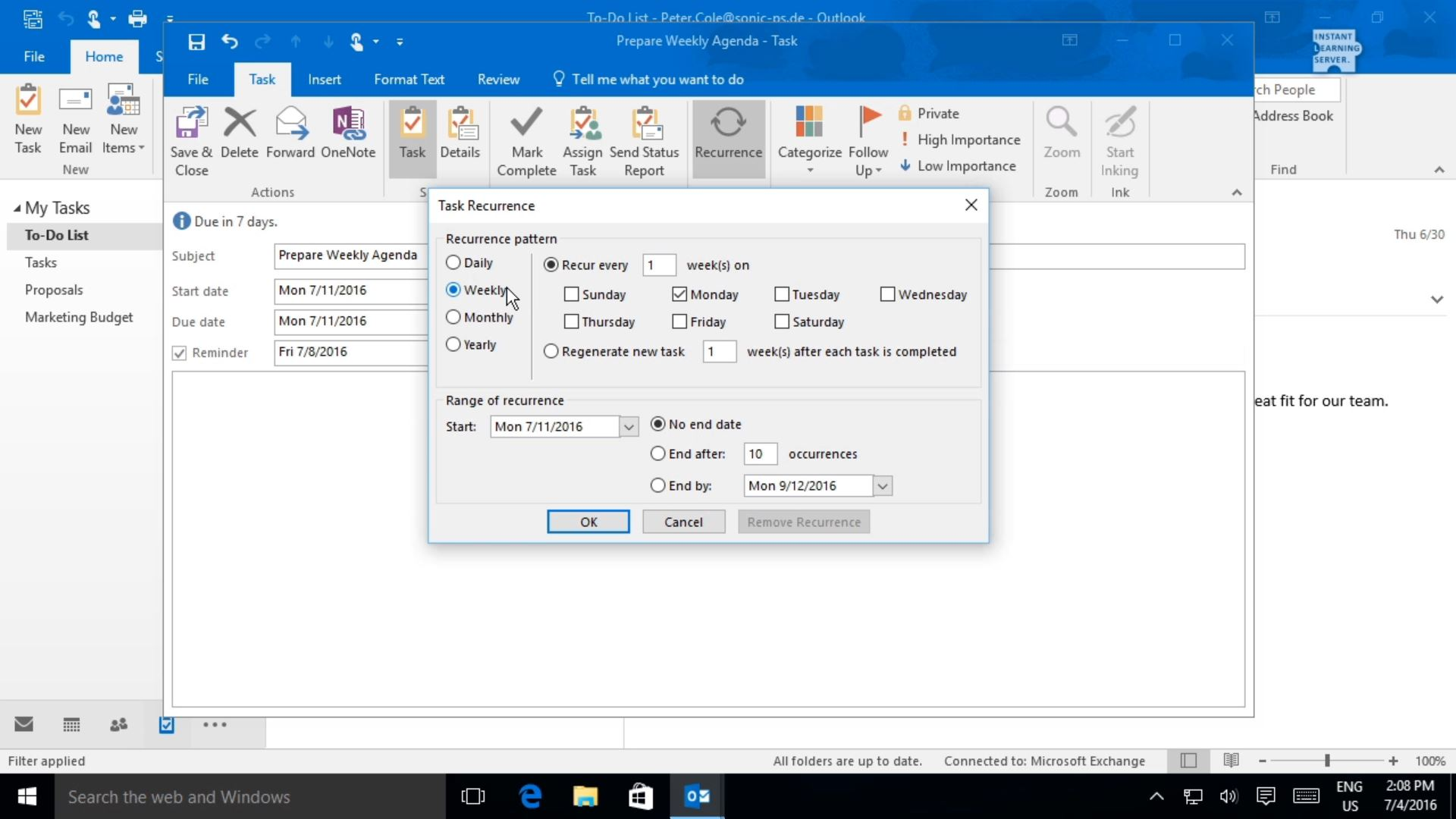Select the Mark Complete icon
Viewport: 1456px width, 819px height.
[527, 140]
